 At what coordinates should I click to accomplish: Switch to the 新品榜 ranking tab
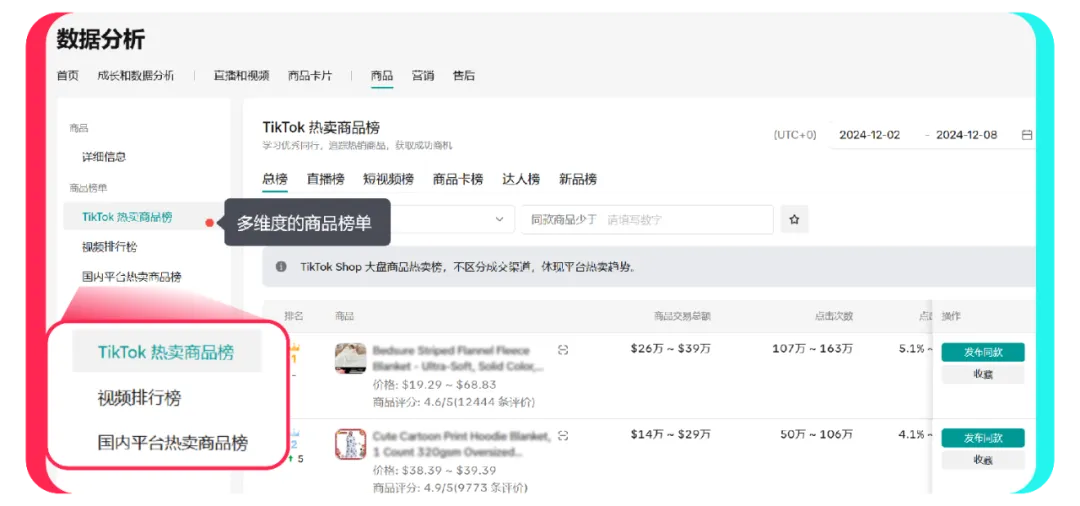pos(578,179)
